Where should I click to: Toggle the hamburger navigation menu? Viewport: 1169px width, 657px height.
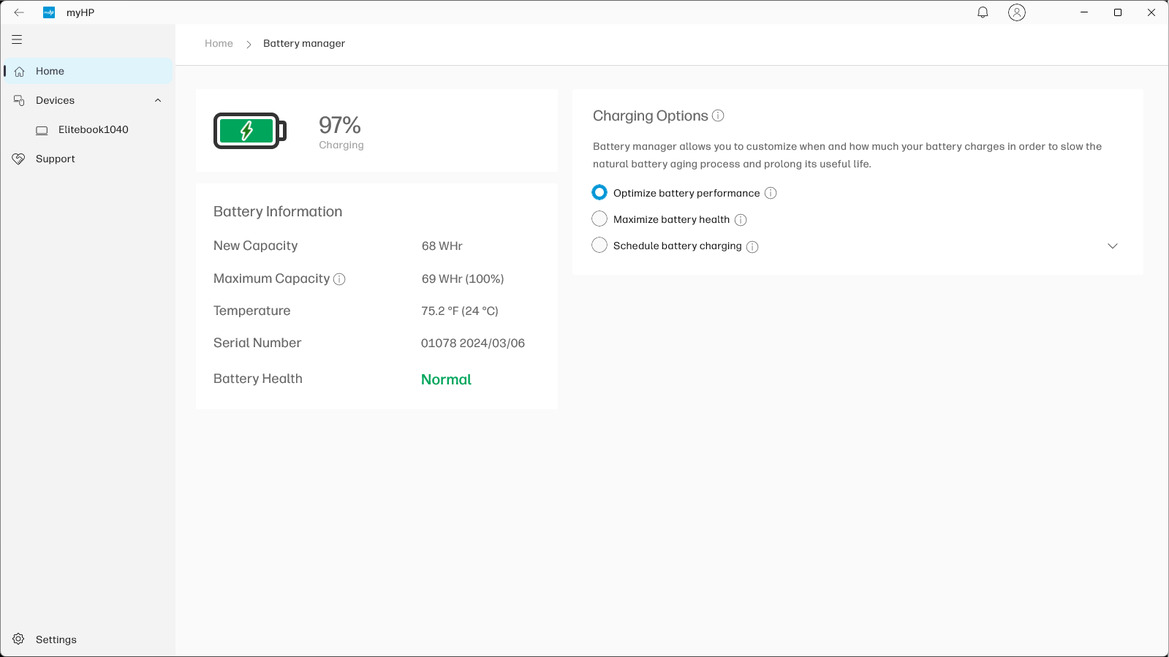[x=17, y=40]
